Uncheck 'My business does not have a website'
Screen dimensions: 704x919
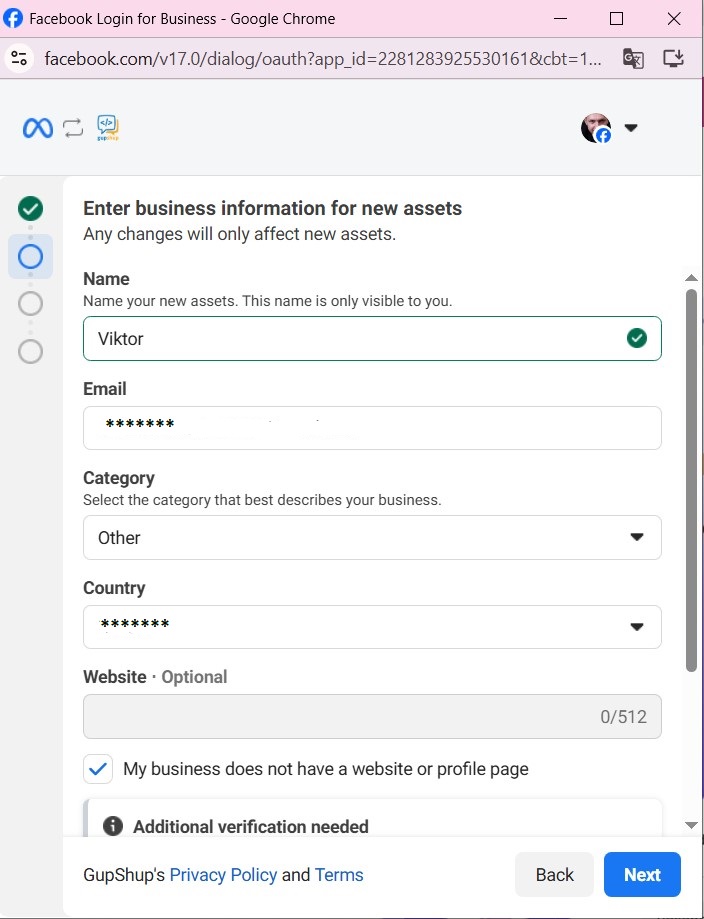pos(98,769)
